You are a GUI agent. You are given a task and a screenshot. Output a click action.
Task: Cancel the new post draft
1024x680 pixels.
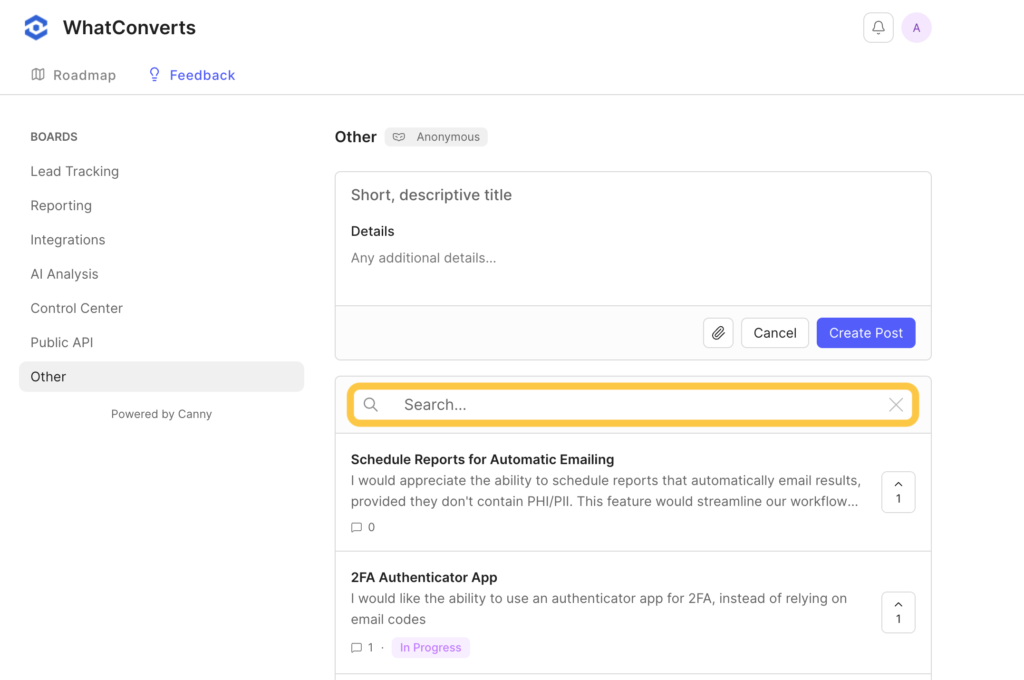(774, 332)
